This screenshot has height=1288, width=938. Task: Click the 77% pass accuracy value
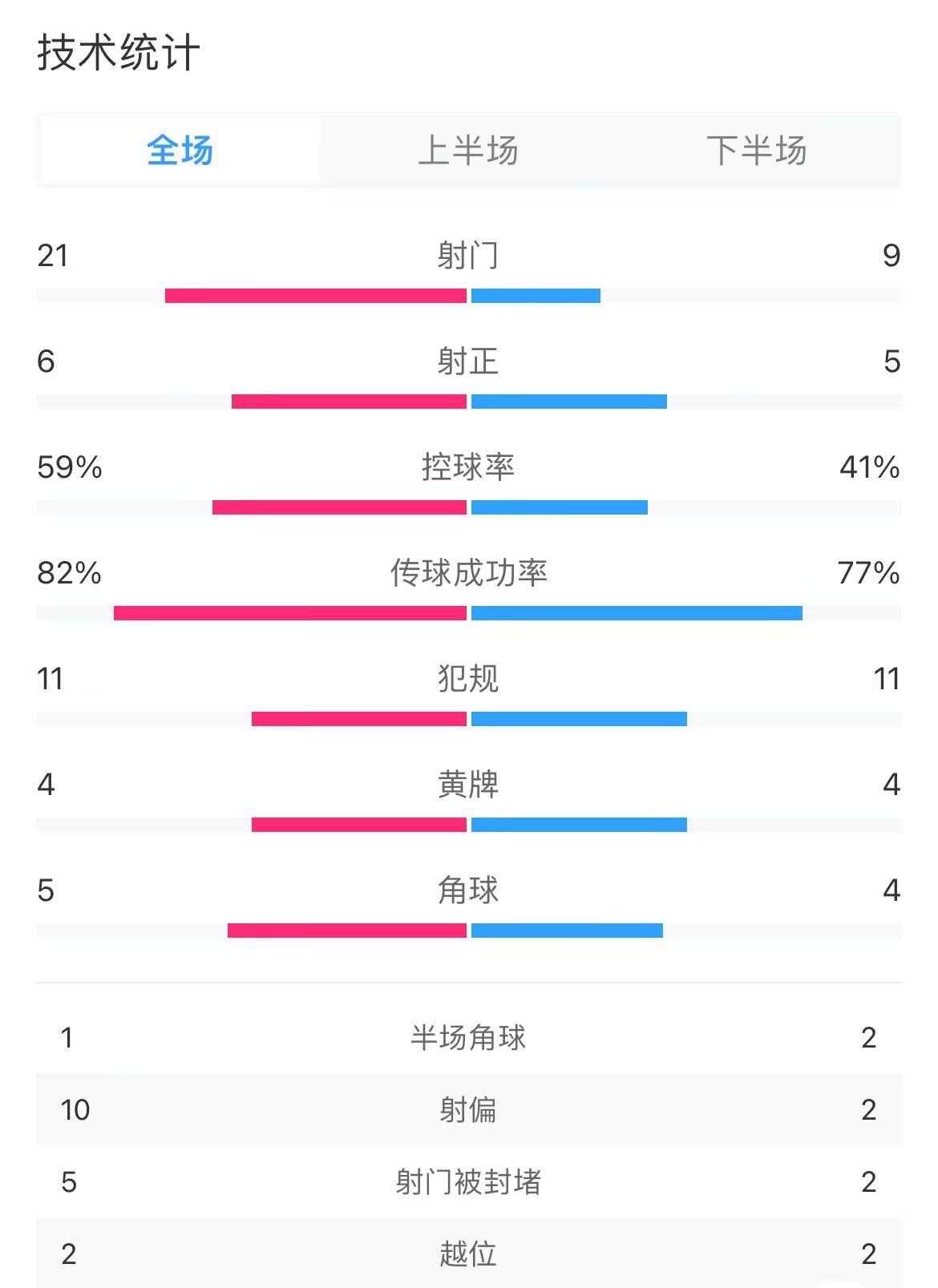pyautogui.click(x=868, y=573)
